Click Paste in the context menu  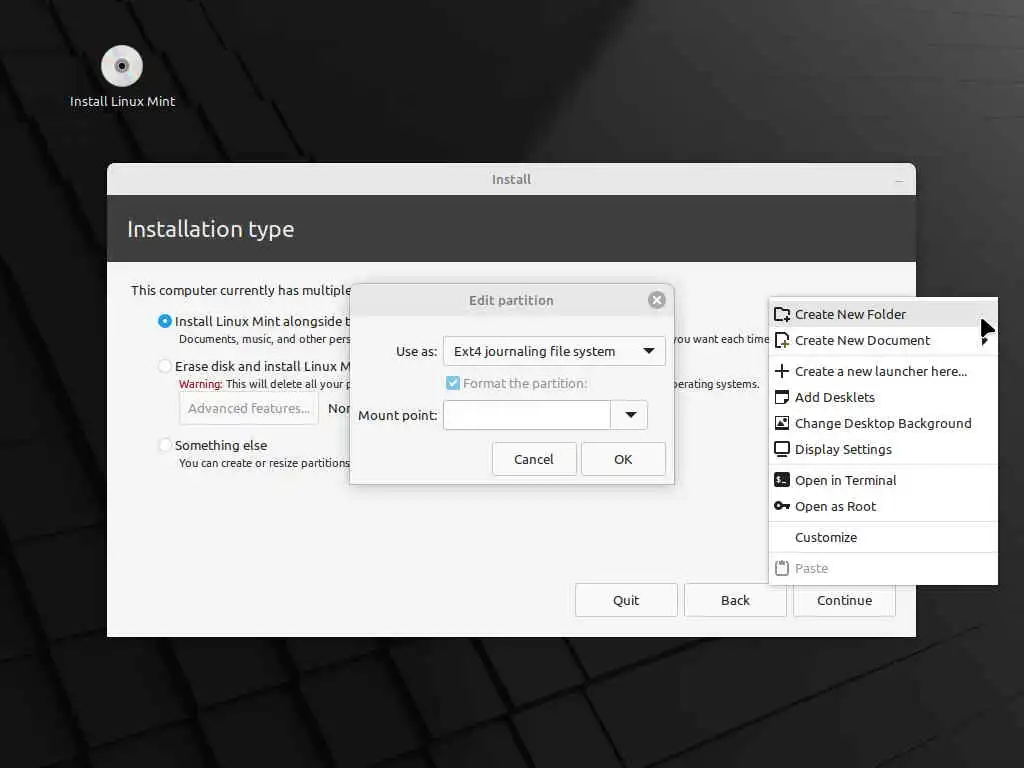pyautogui.click(x=883, y=569)
